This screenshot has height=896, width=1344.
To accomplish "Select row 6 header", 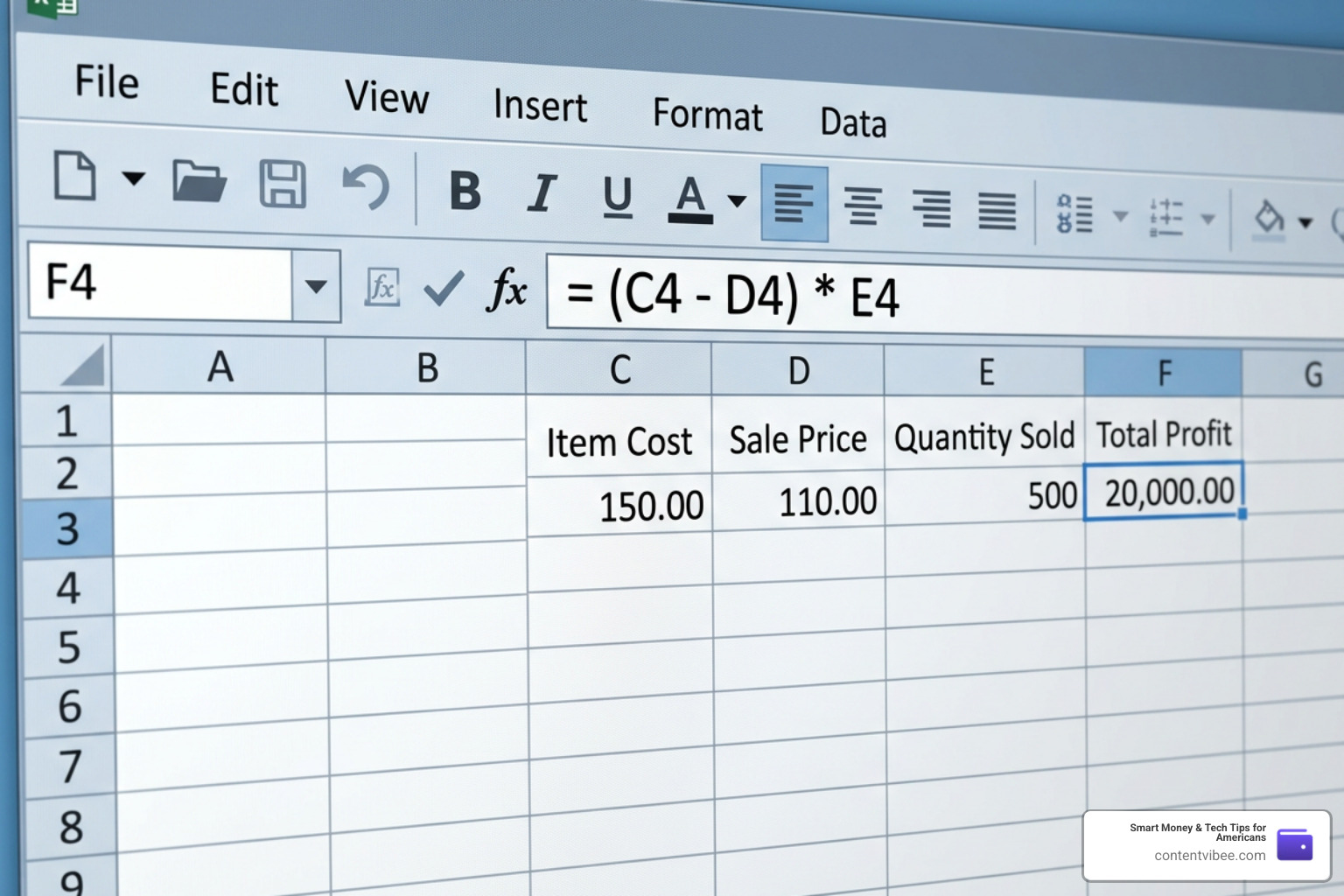I will (70, 706).
